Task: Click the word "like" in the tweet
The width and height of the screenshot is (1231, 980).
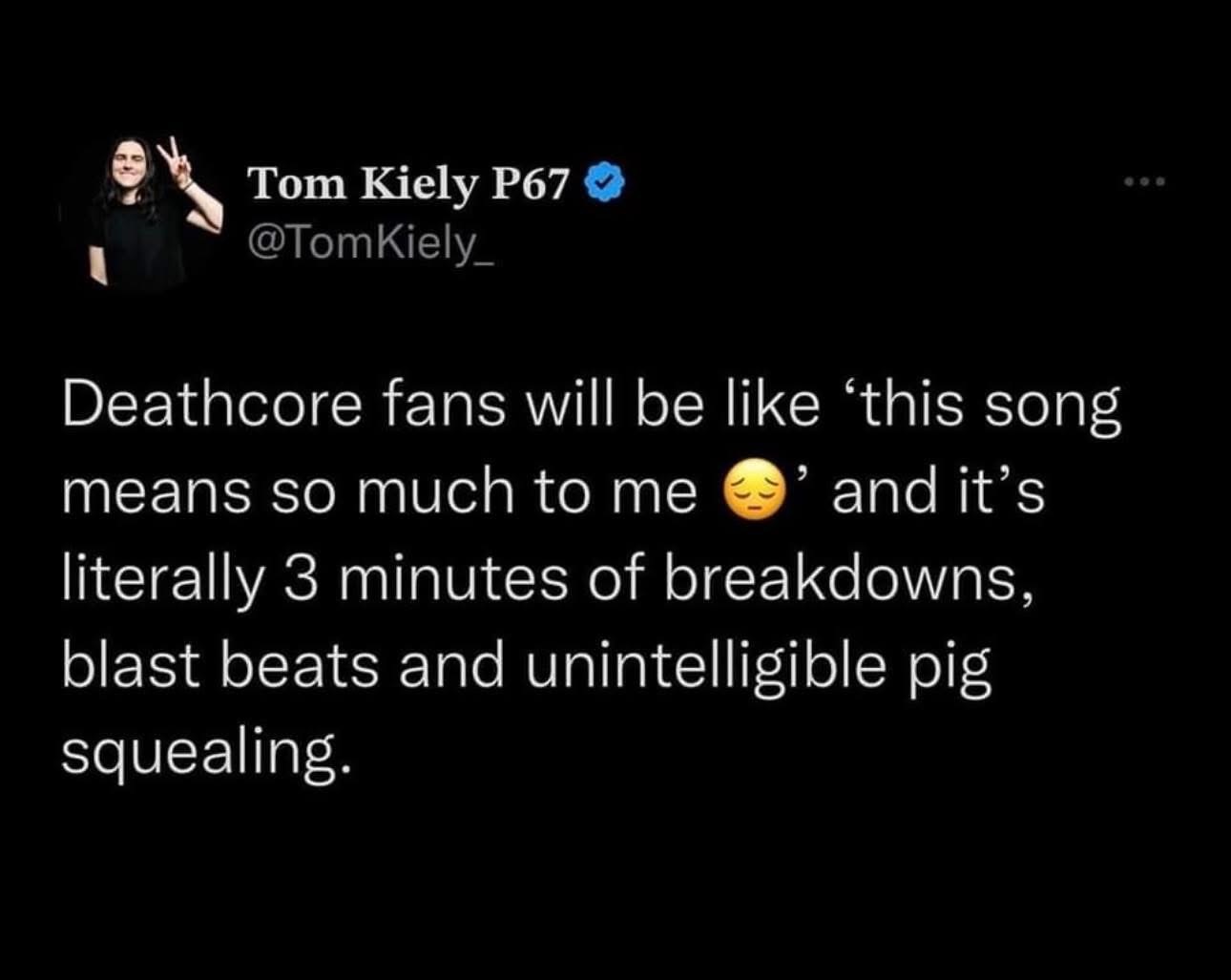Action: click(x=773, y=407)
